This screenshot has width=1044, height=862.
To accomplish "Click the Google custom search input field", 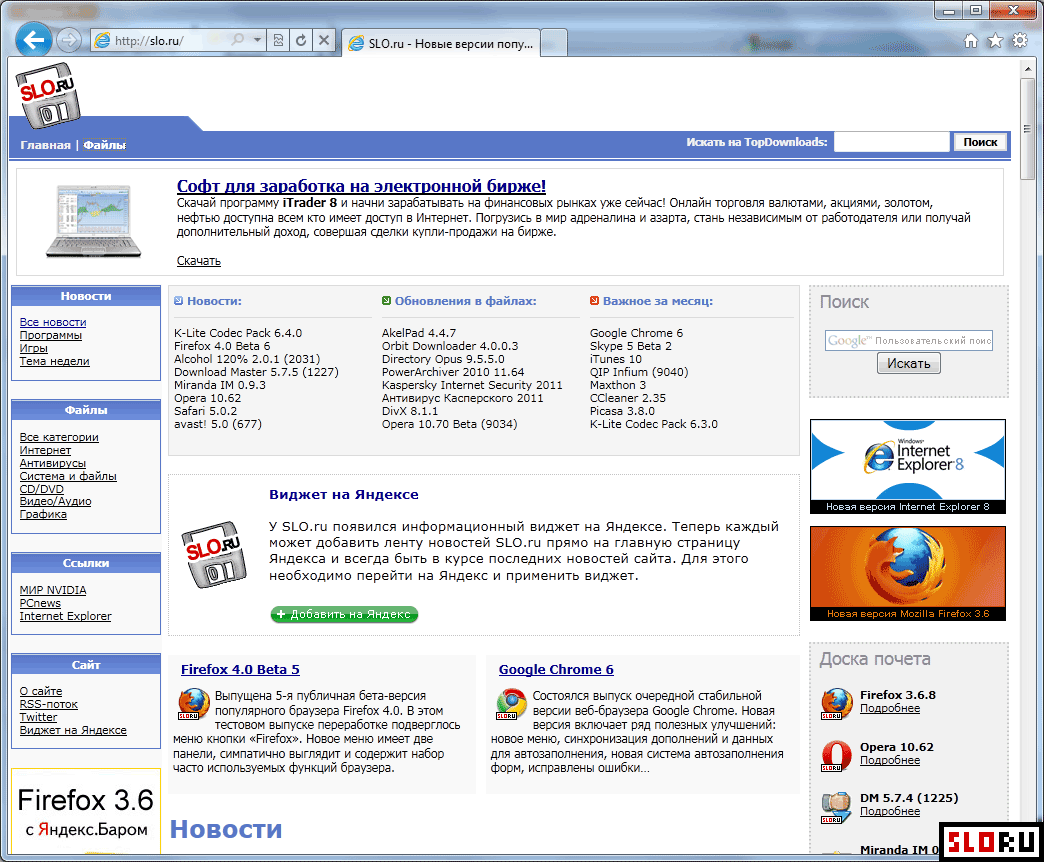I will 908,341.
